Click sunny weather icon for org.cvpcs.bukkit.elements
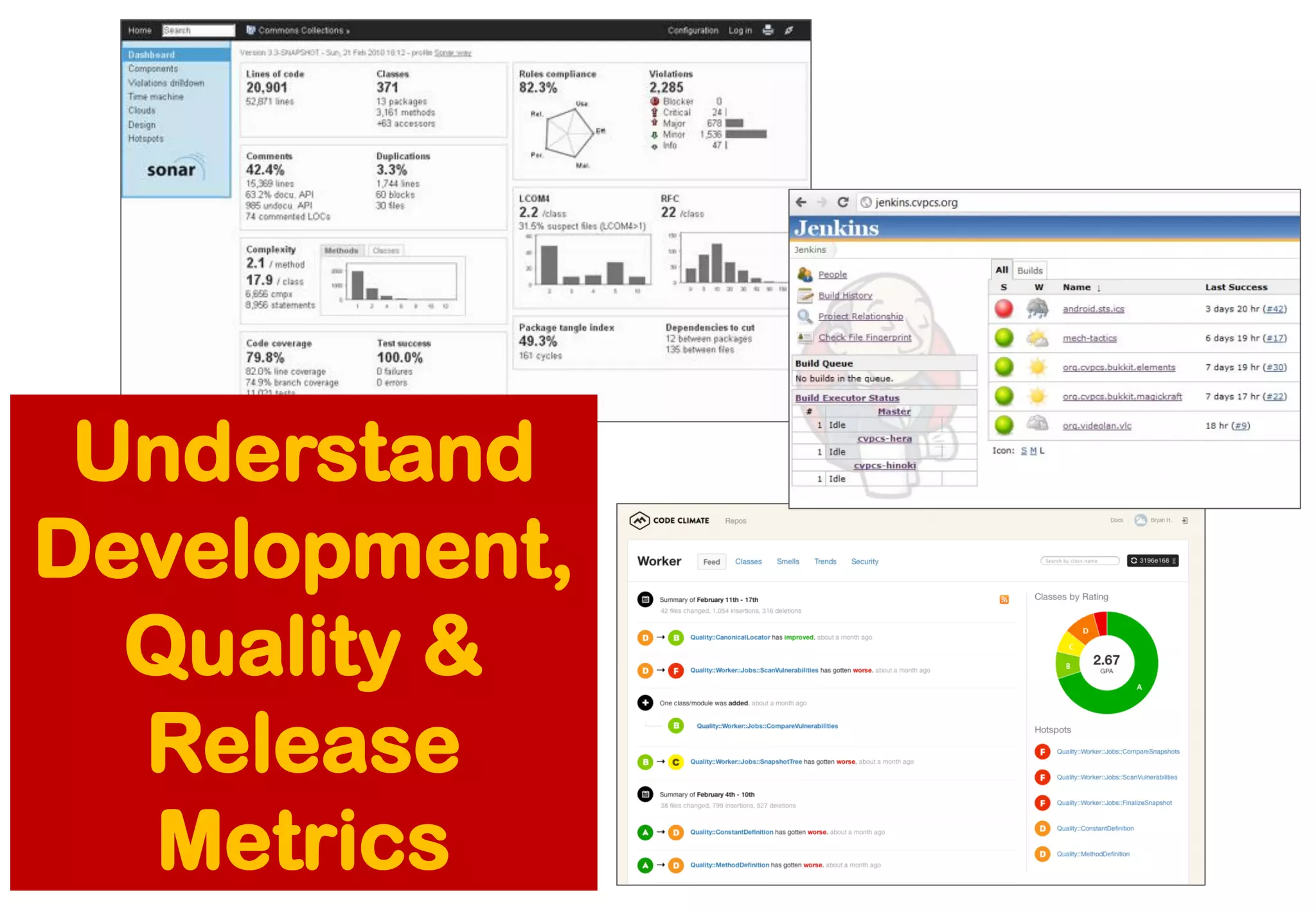 pyautogui.click(x=1037, y=367)
